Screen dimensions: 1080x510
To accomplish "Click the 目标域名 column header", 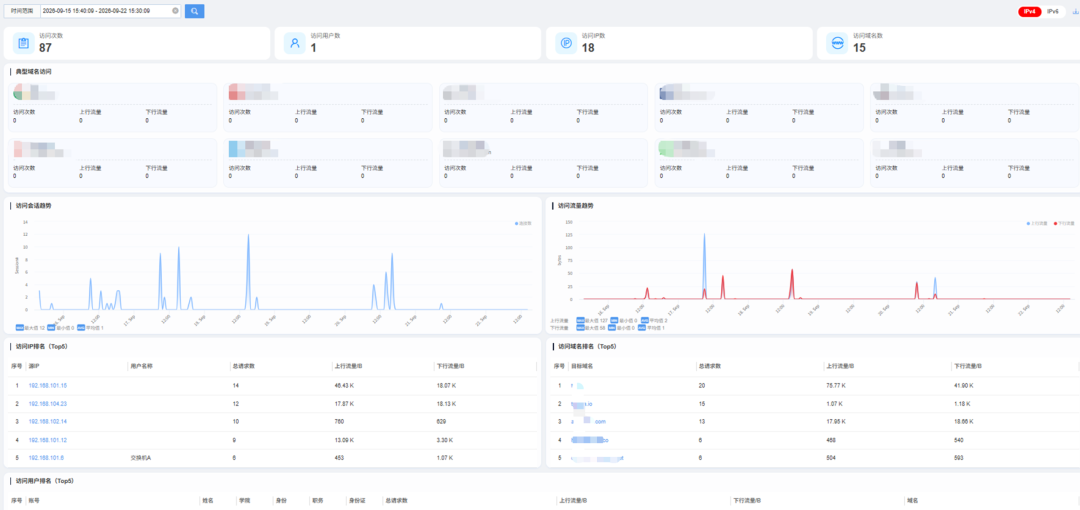I will (581, 366).
